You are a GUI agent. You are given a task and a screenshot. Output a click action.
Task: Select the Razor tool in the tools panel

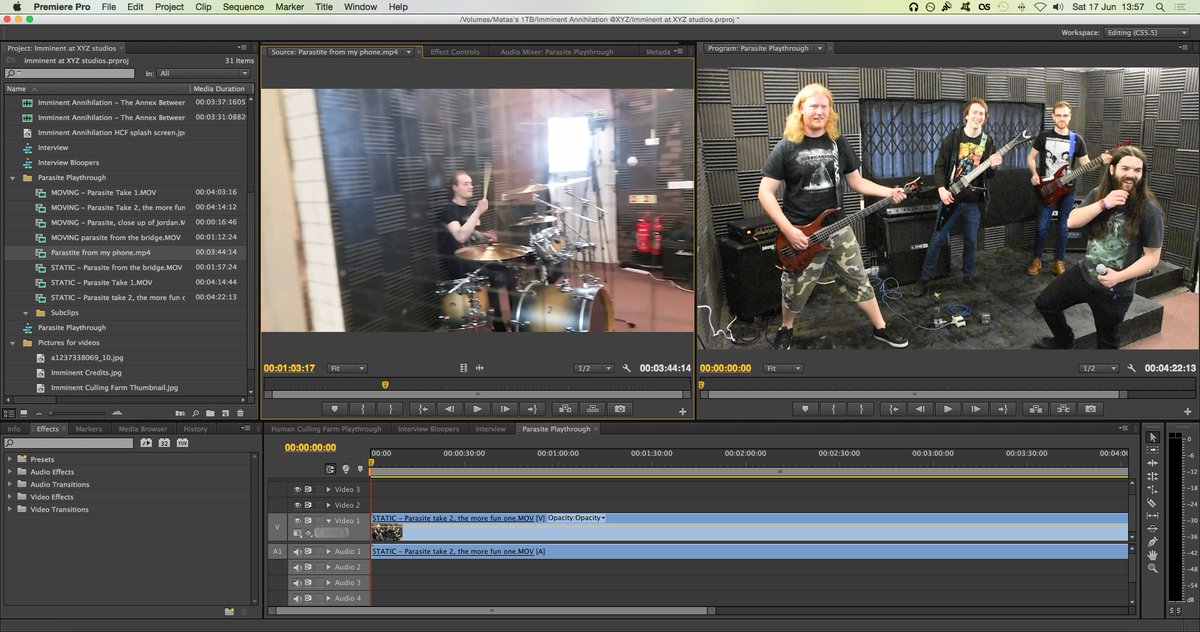[x=1152, y=502]
